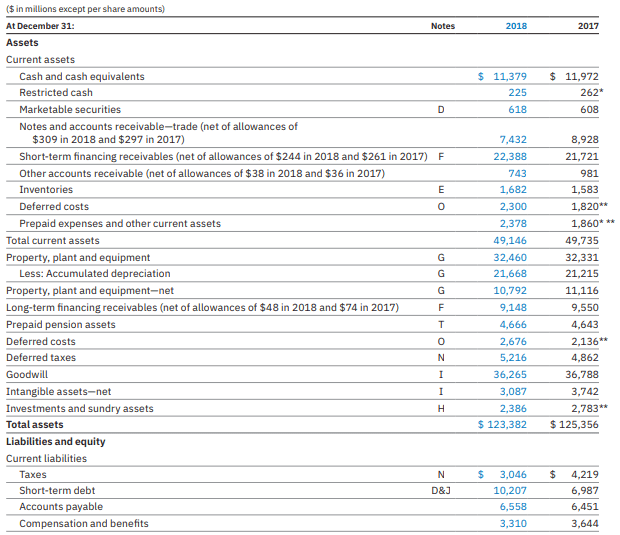620x535 pixels.
Task: Select the 'Short-term debt' row label
Action: (x=57, y=491)
